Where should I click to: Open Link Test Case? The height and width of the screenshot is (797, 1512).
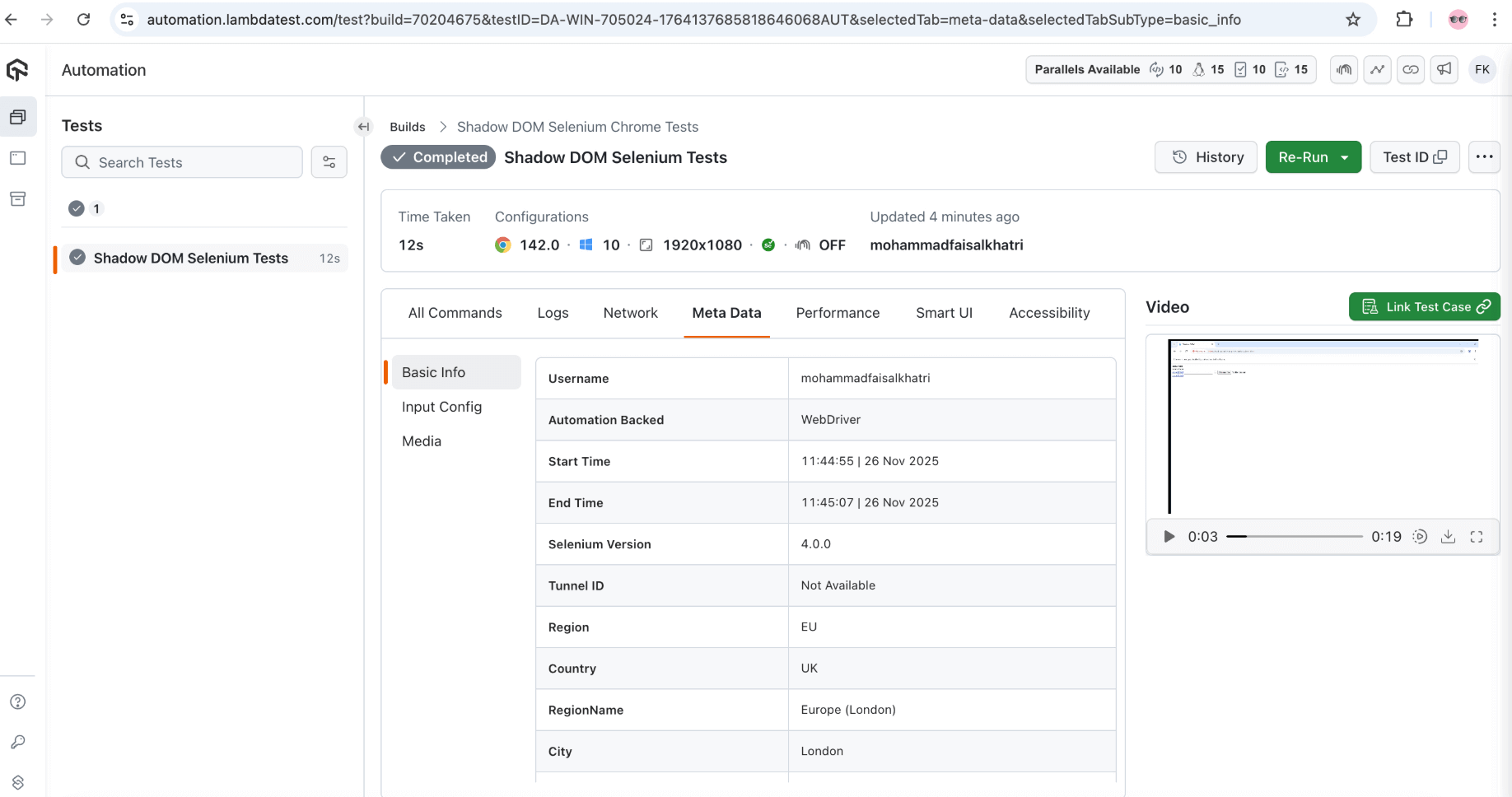tap(1424, 306)
